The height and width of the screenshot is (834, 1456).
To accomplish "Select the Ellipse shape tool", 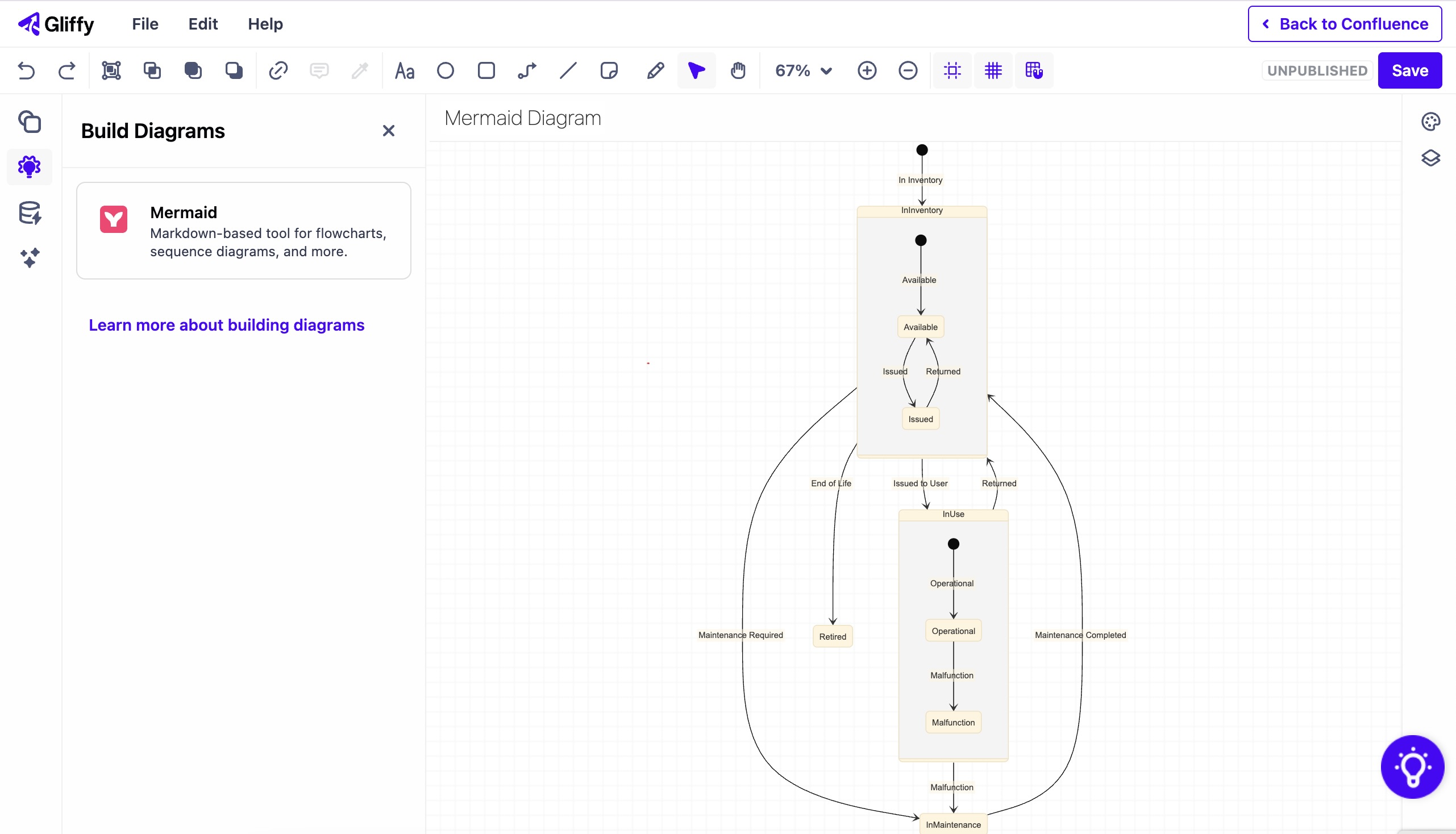I will (x=445, y=70).
